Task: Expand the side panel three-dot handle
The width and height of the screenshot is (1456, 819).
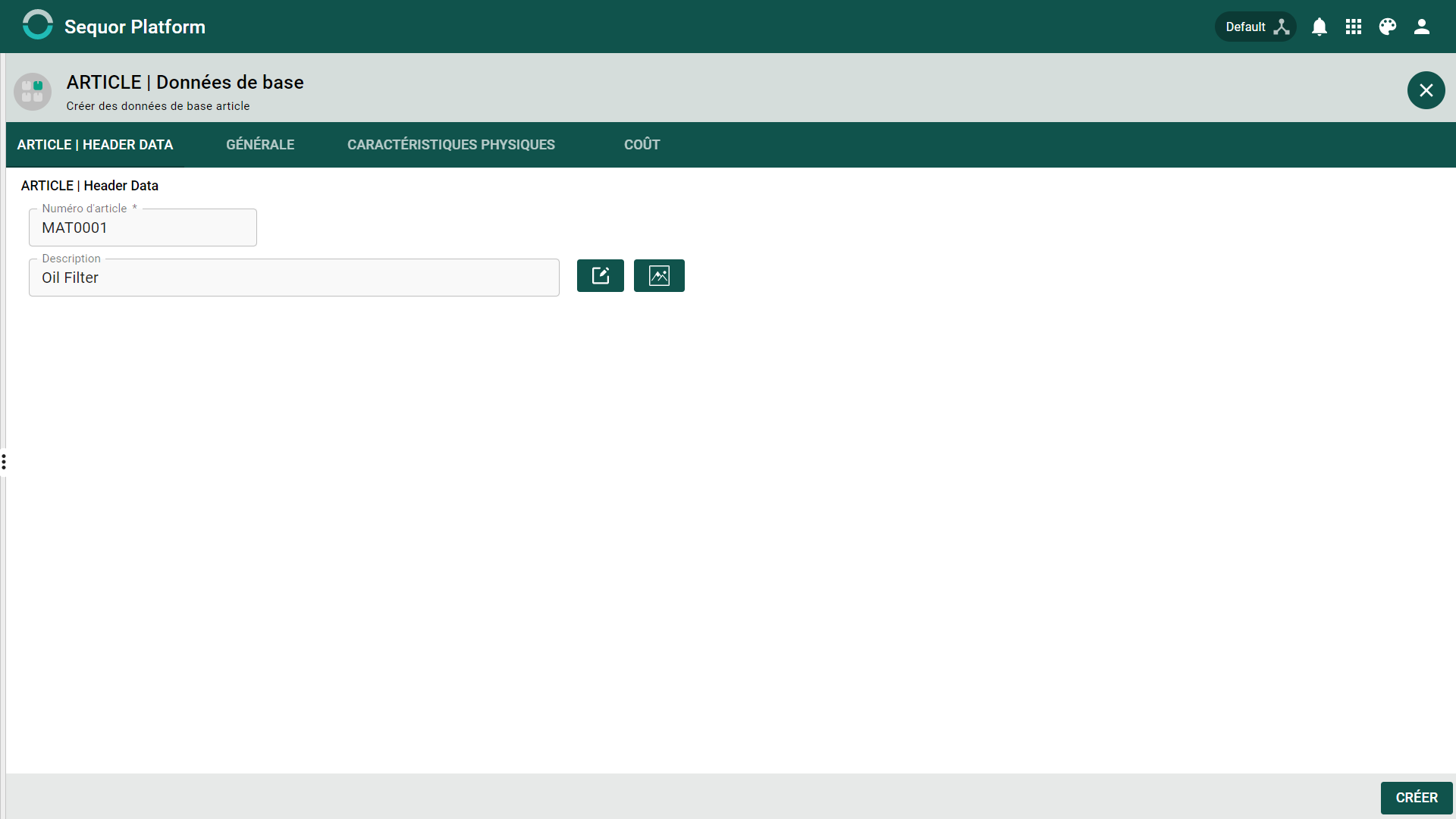Action: [x=4, y=462]
